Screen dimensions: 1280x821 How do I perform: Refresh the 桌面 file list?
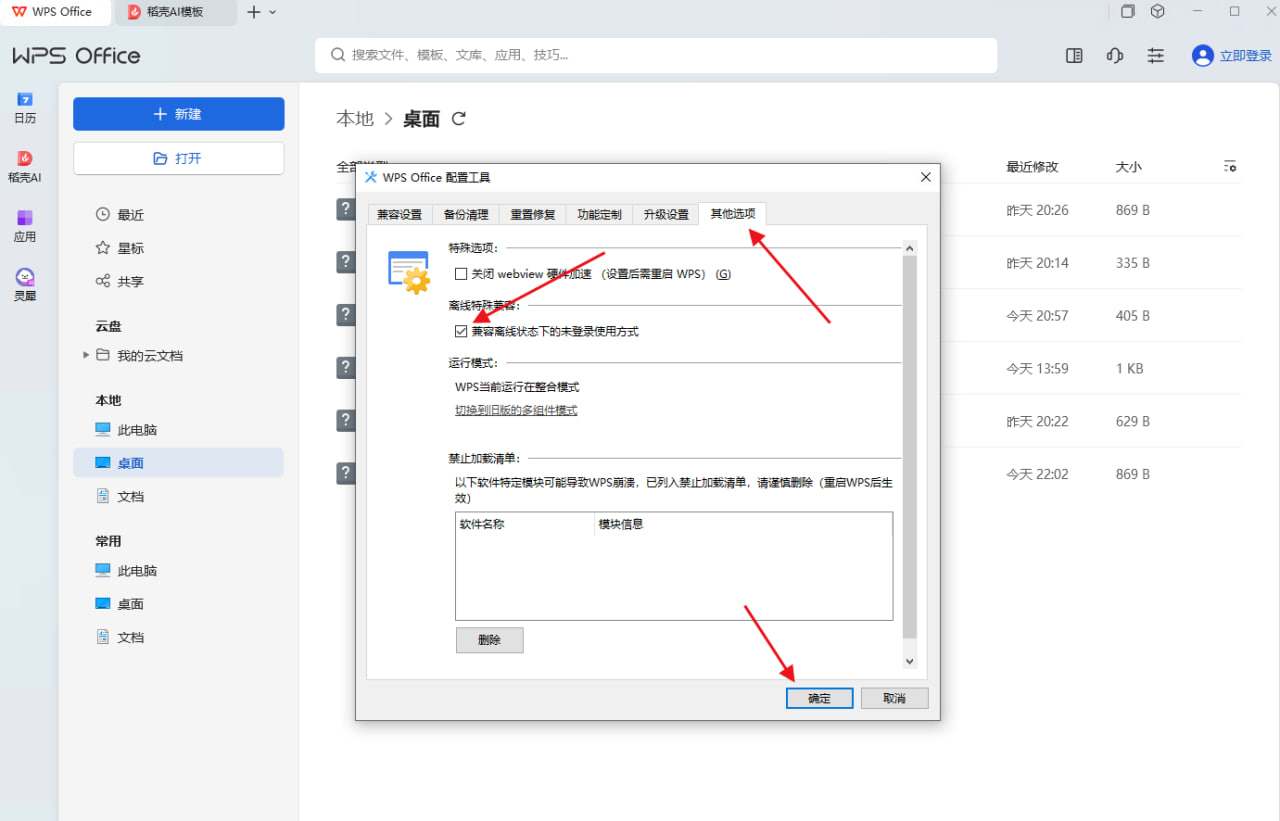click(x=459, y=119)
